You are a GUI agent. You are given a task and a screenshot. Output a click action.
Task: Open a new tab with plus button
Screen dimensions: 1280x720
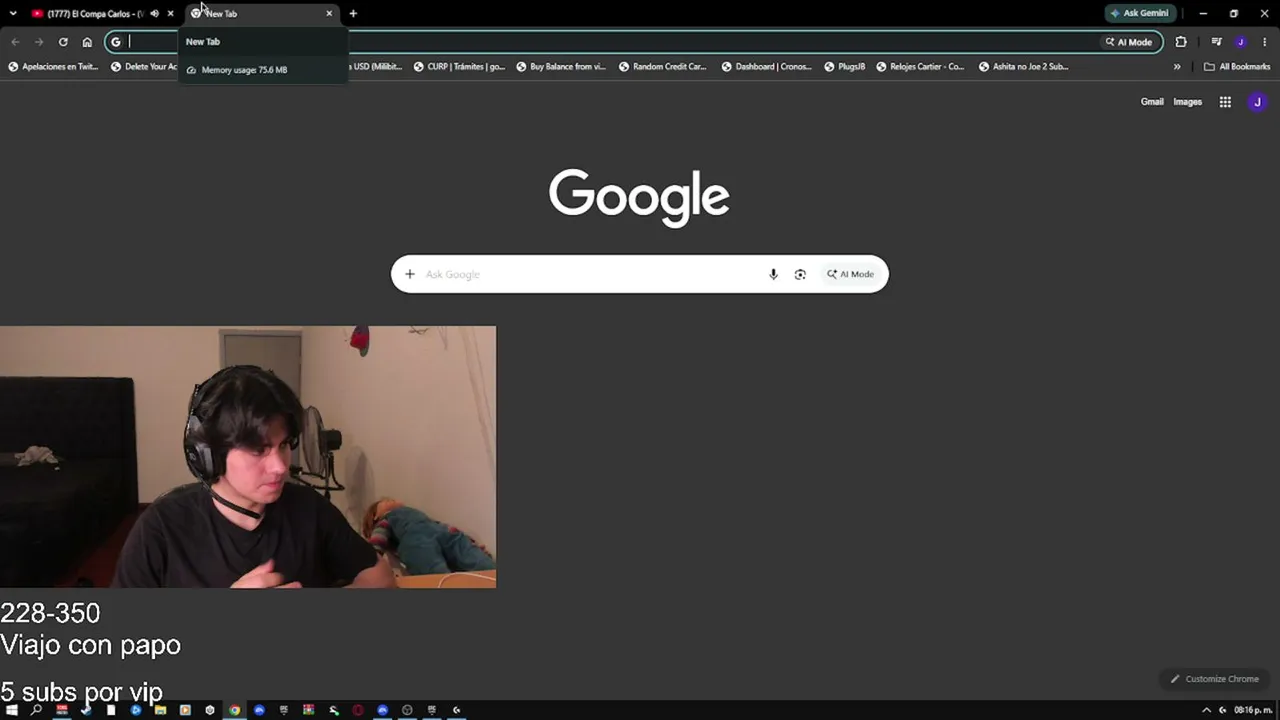click(x=353, y=14)
